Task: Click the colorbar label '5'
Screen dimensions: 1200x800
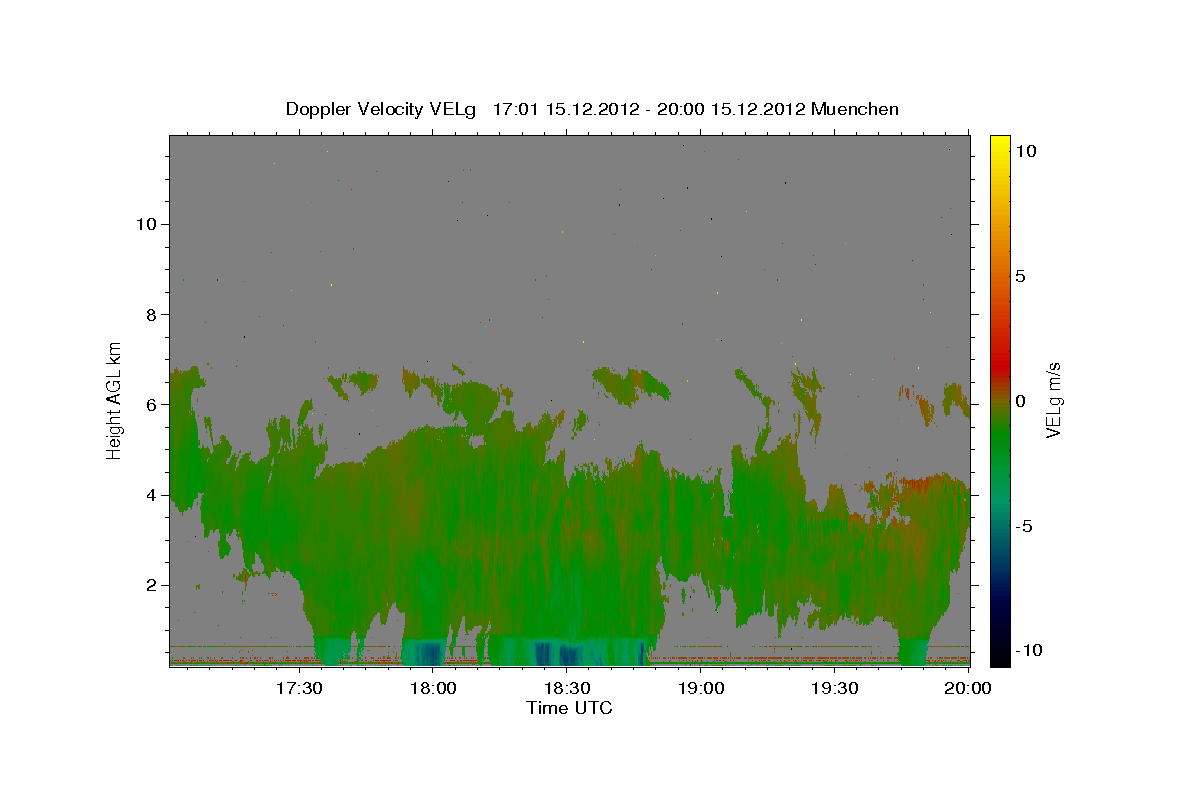Action: [1020, 276]
